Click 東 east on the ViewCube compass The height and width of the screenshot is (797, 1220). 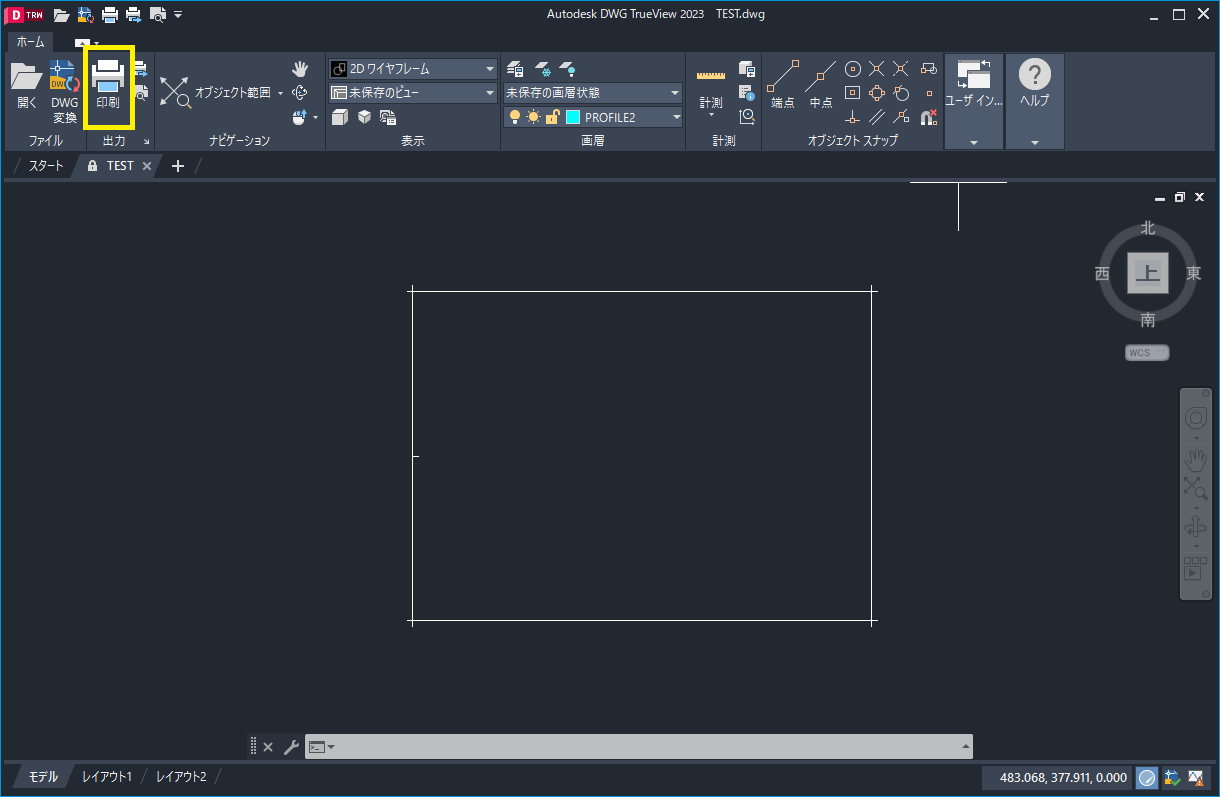[x=1194, y=273]
